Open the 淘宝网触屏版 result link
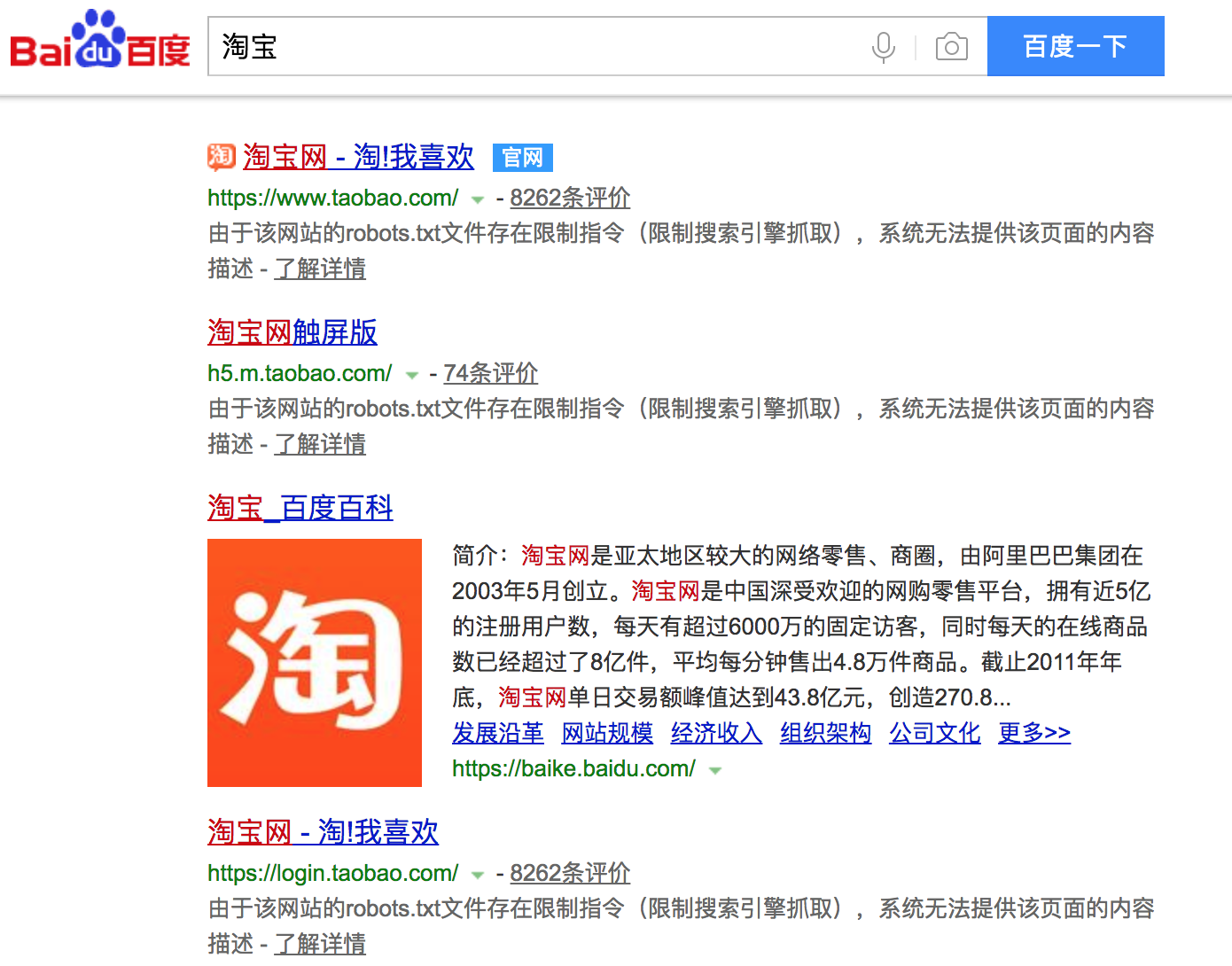The width and height of the screenshot is (1232, 966). click(x=292, y=332)
